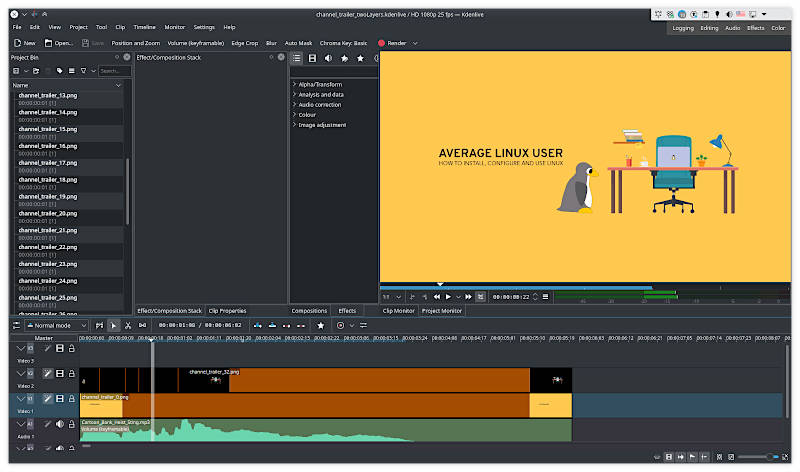800x472 pixels.
Task: Show favorite effects star in effects panel
Action: pos(360,58)
